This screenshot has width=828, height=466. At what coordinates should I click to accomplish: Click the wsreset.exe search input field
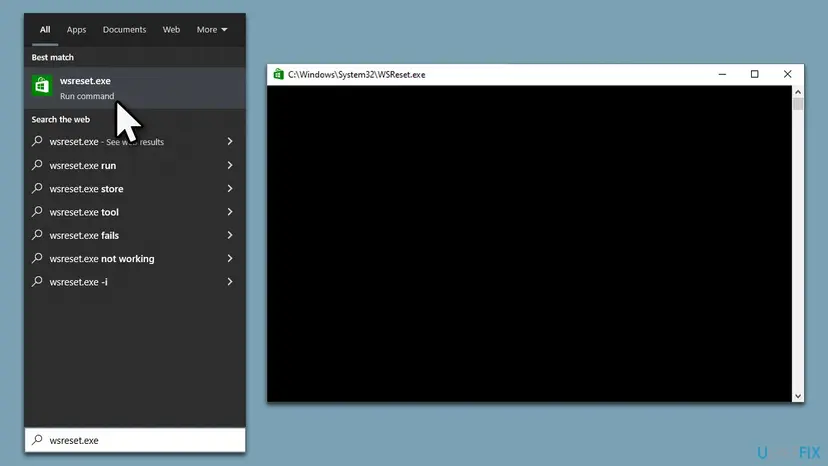coord(135,440)
